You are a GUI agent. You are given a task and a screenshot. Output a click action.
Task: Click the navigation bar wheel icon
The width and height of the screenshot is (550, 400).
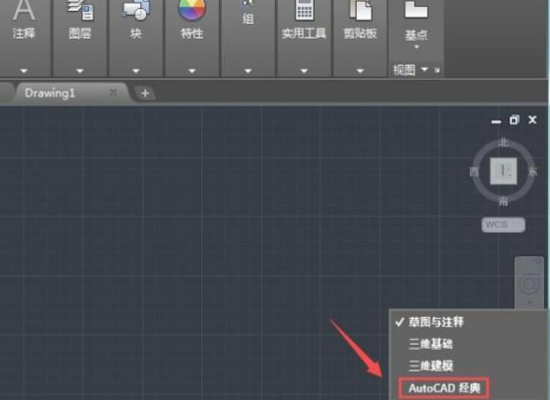[x=529, y=283]
